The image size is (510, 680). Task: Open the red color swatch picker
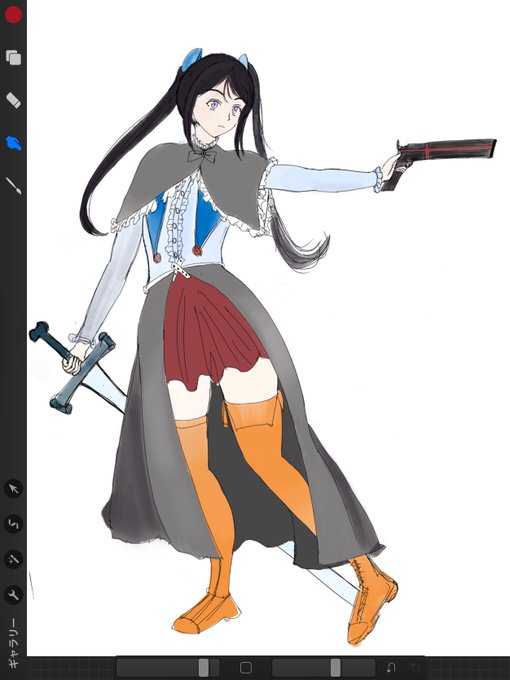coord(13,15)
